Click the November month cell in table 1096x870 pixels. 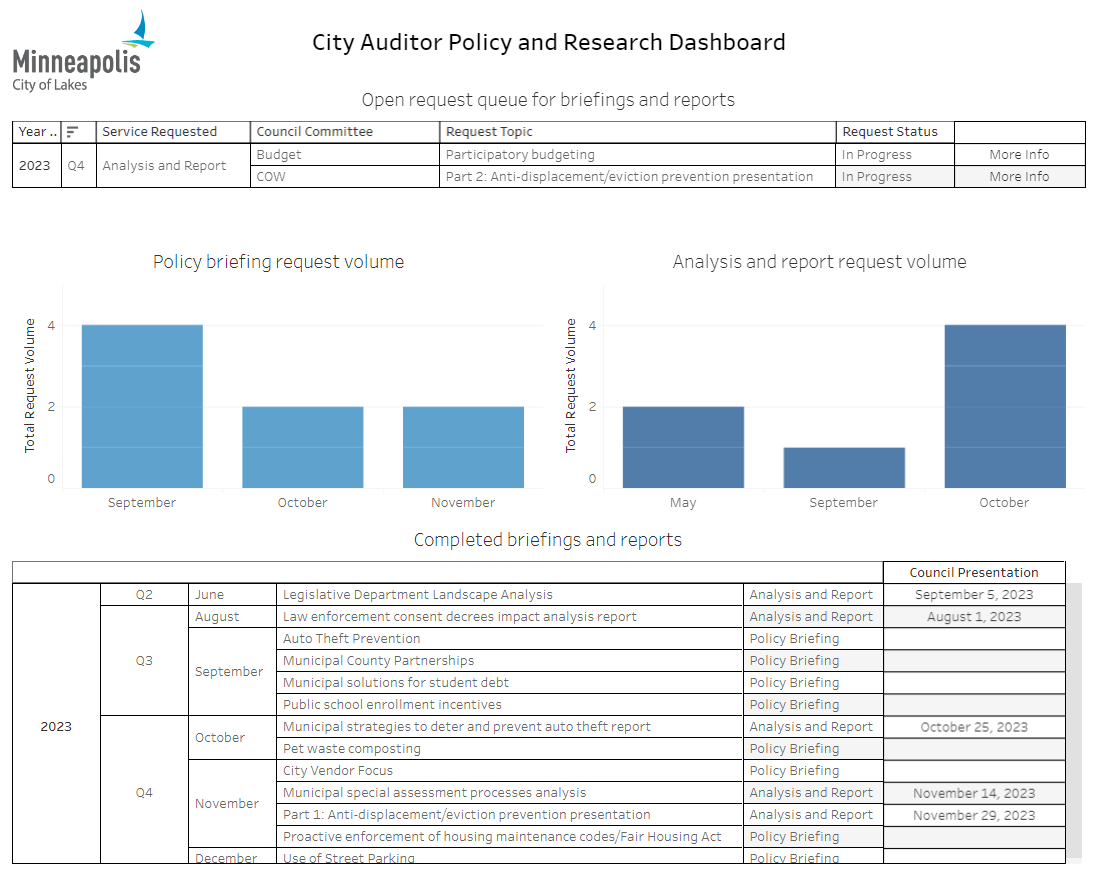pos(232,804)
